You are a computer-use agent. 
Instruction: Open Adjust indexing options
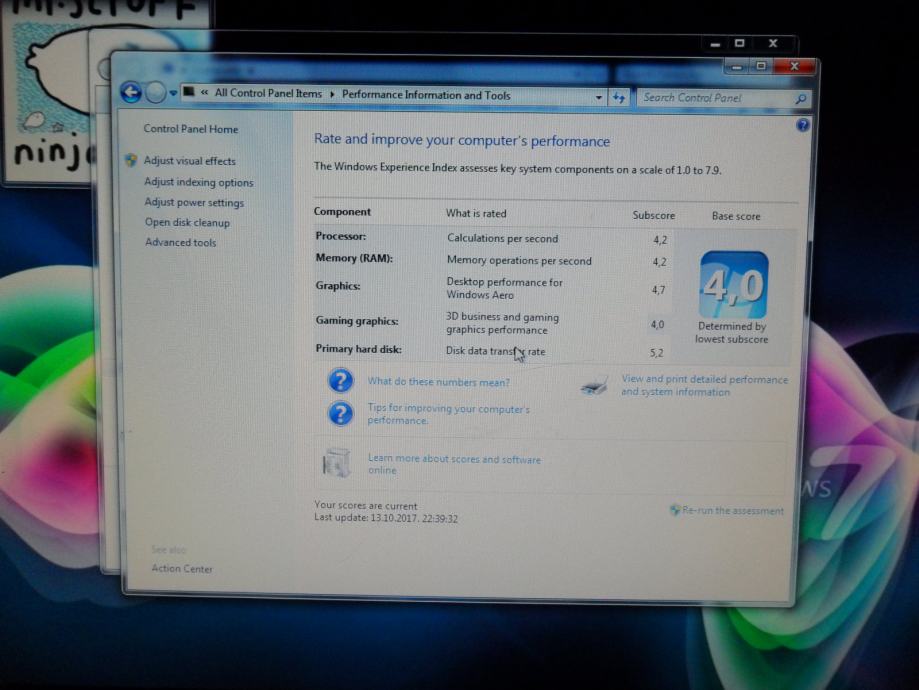point(199,182)
